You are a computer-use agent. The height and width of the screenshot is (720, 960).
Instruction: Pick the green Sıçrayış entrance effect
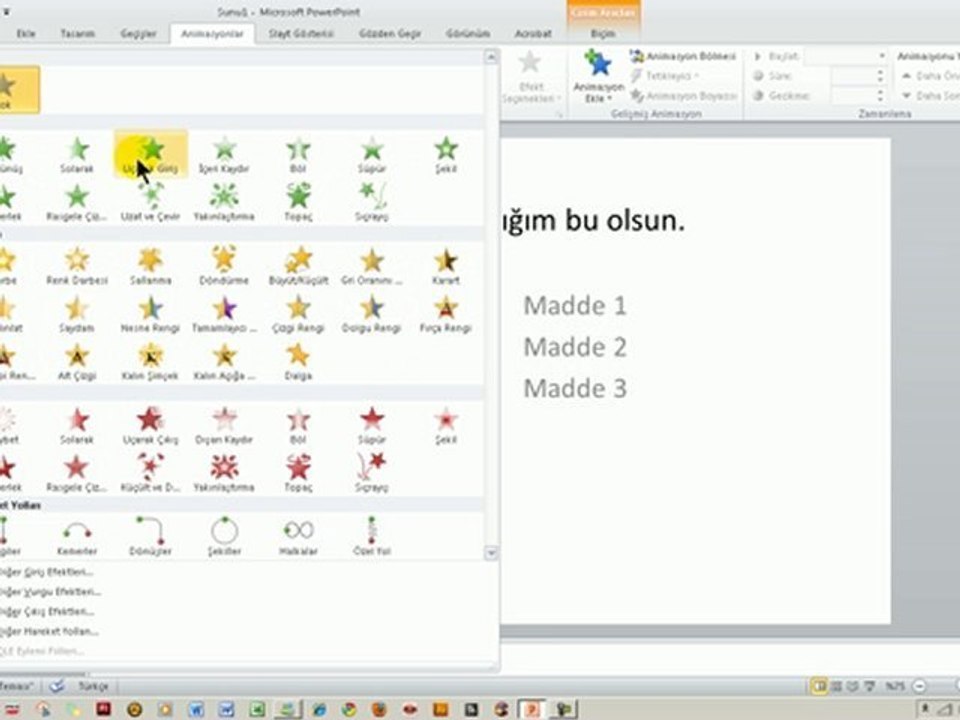coord(372,203)
